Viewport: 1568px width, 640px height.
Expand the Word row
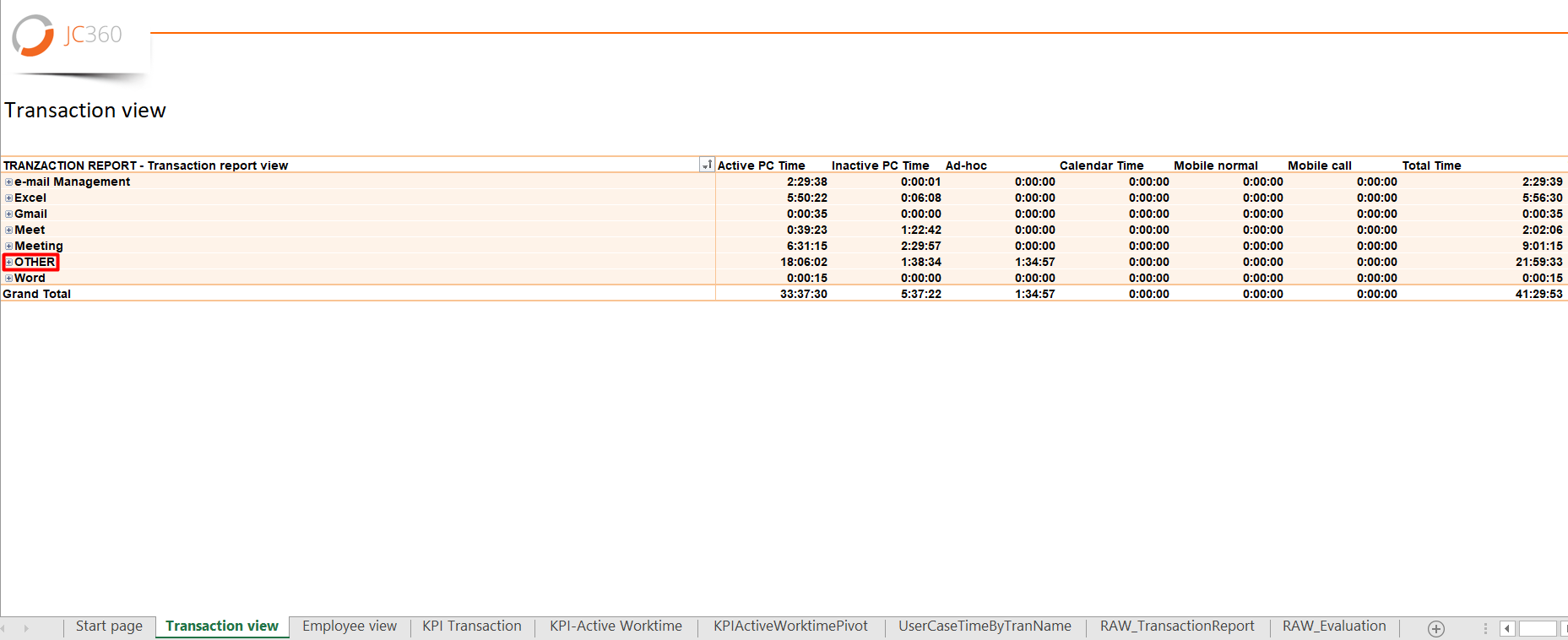(x=8, y=278)
